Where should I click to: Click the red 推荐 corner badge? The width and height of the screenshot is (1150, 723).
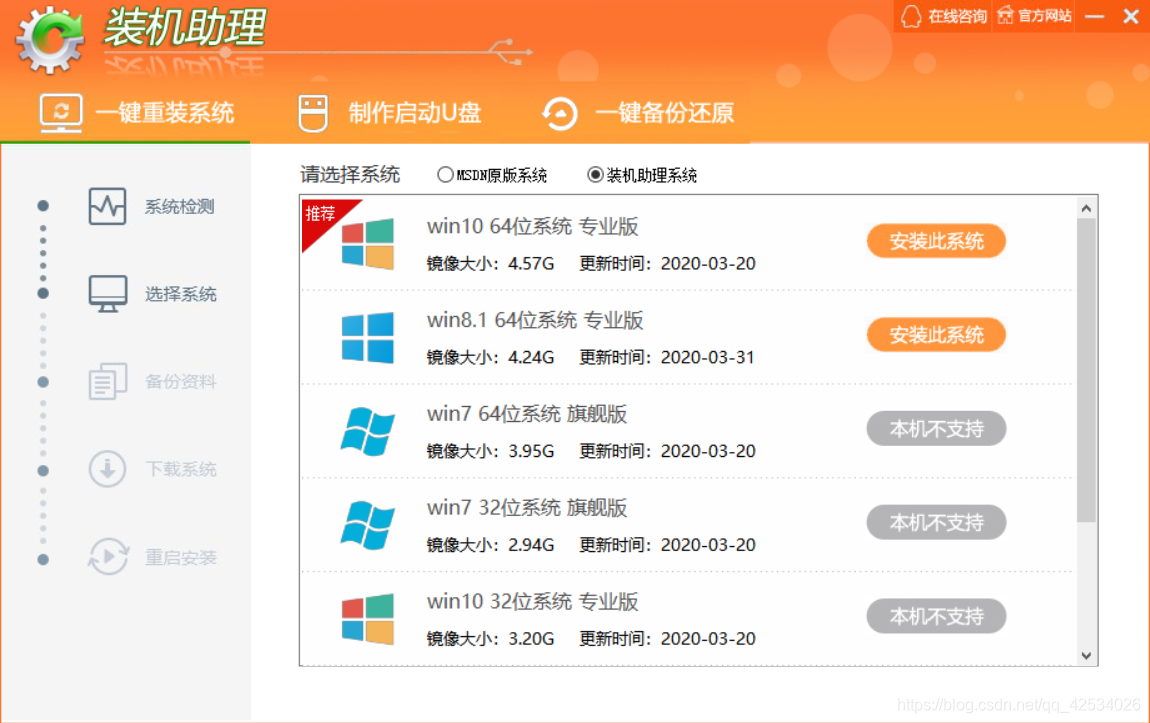(x=323, y=218)
